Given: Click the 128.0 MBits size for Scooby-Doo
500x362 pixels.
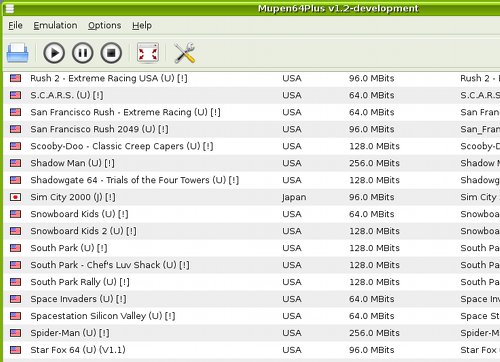Looking at the screenshot, I should 374,146.
